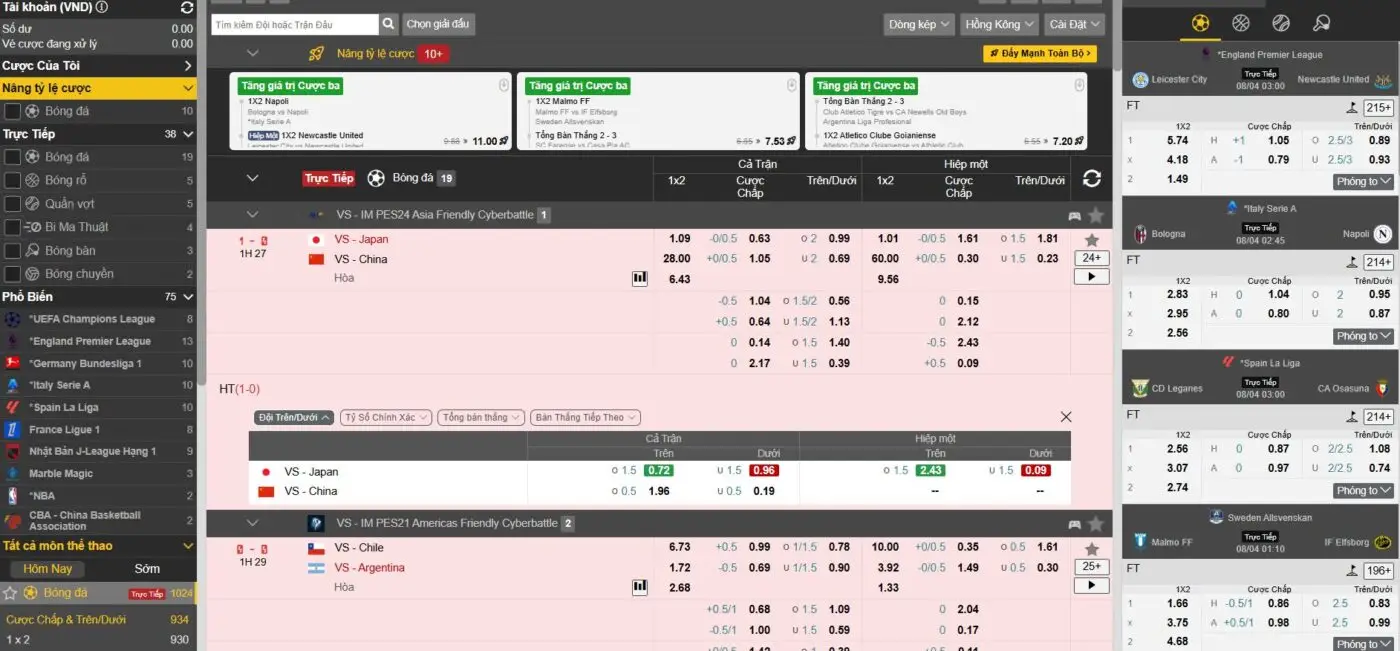Favorite the Japan vs China match star
1400x651 pixels.
pos(1091,240)
